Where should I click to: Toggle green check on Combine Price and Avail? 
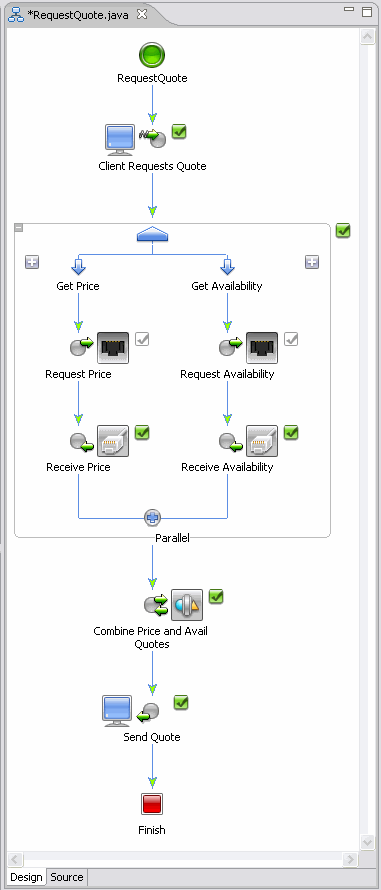coord(216,597)
